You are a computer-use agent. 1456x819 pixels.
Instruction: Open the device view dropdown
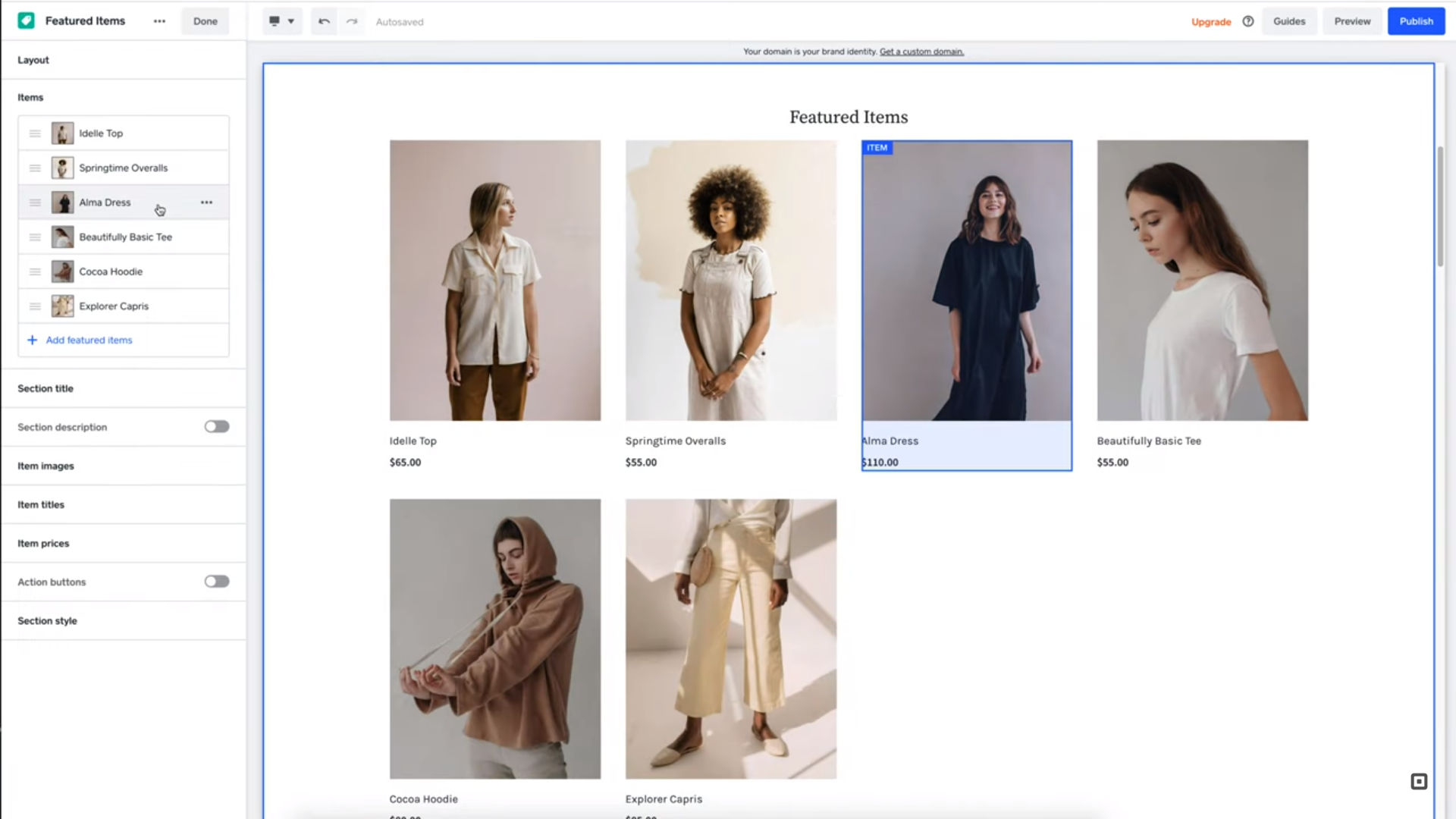click(282, 21)
